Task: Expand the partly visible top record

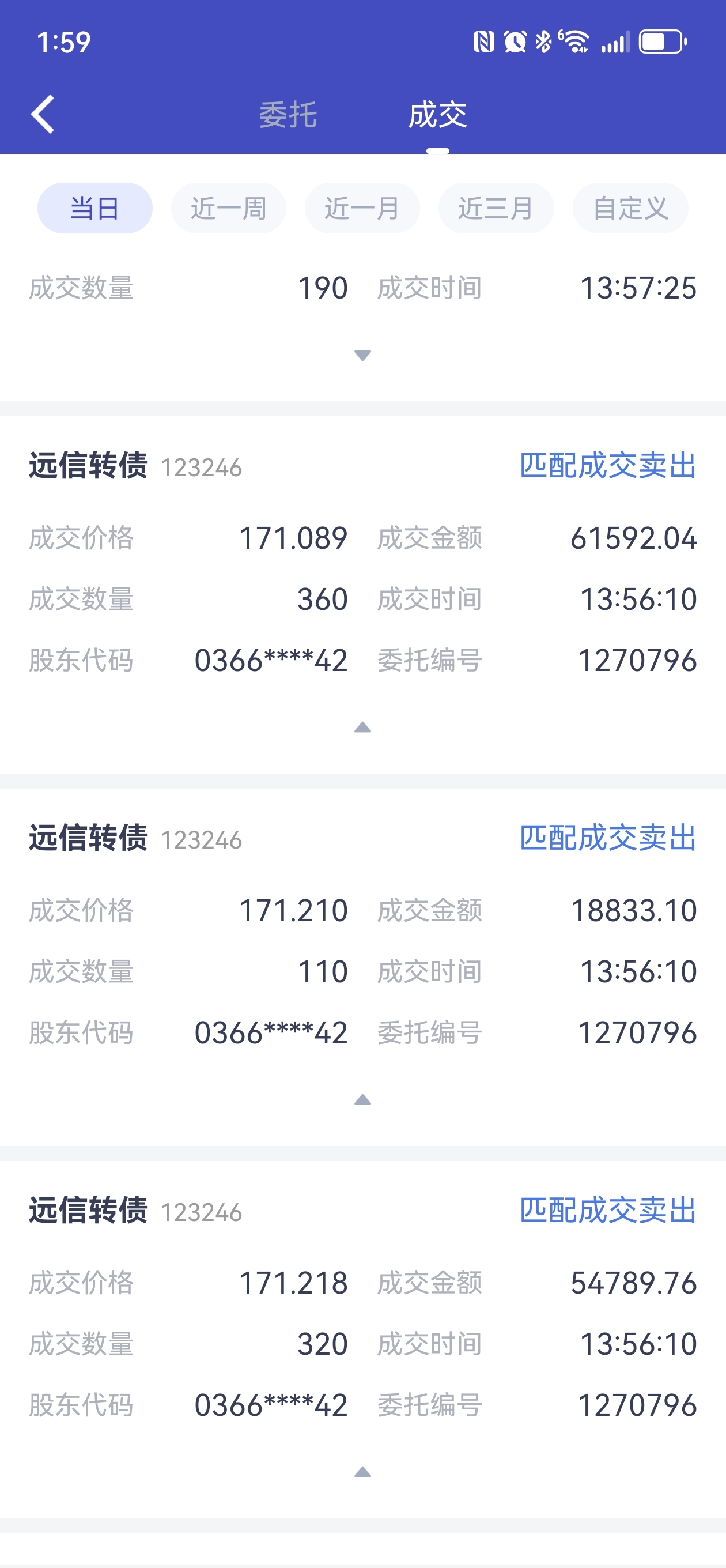Action: (362, 356)
